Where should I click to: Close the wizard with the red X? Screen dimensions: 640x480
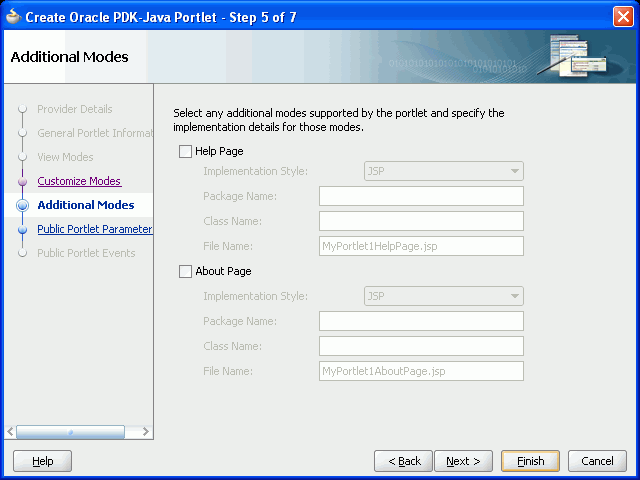(x=623, y=17)
